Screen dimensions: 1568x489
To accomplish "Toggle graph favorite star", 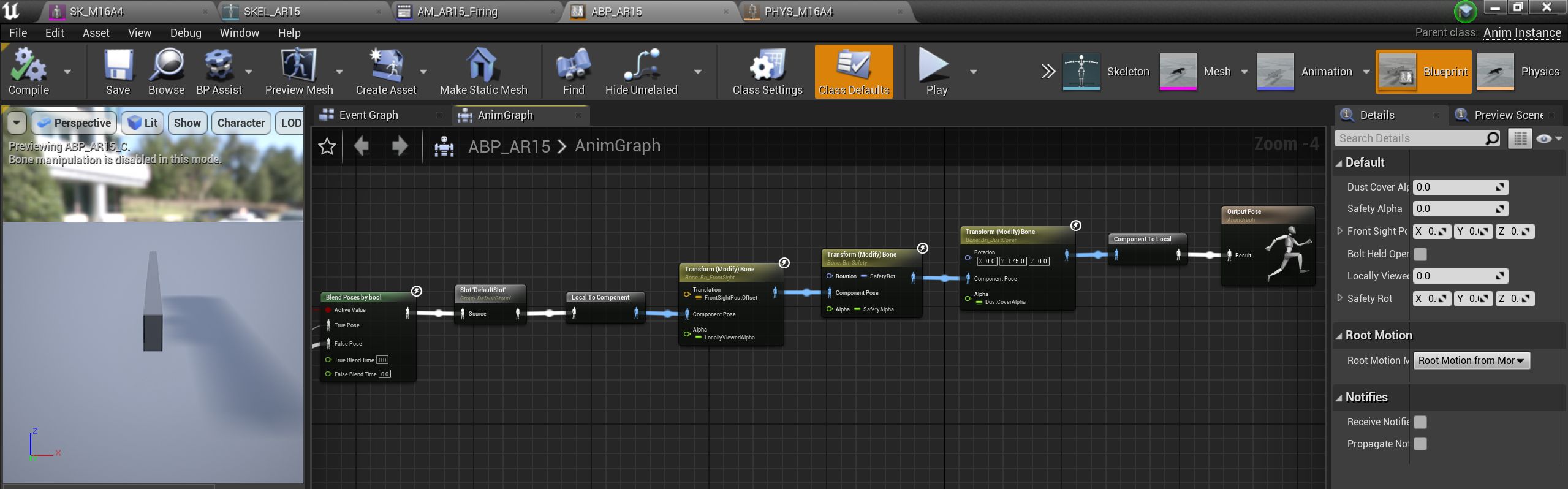I will point(327,146).
